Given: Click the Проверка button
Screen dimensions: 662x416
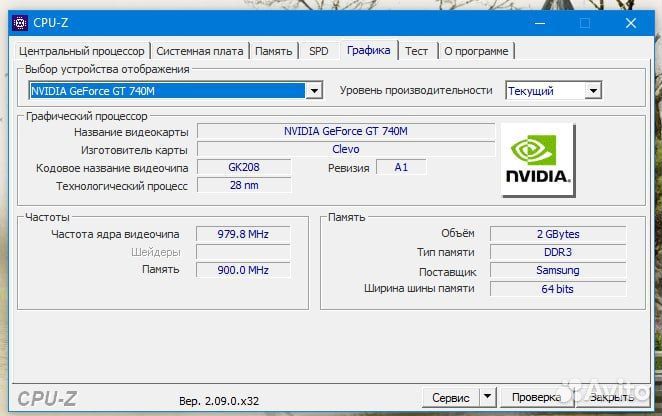Looking at the screenshot, I should point(536,397).
